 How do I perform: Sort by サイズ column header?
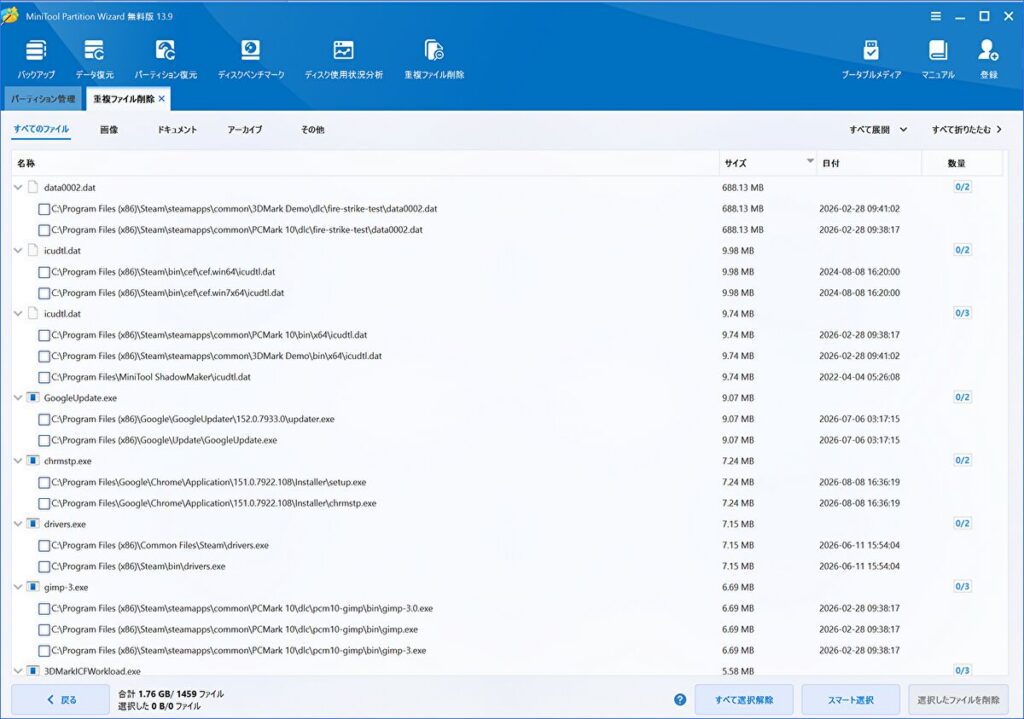767,163
